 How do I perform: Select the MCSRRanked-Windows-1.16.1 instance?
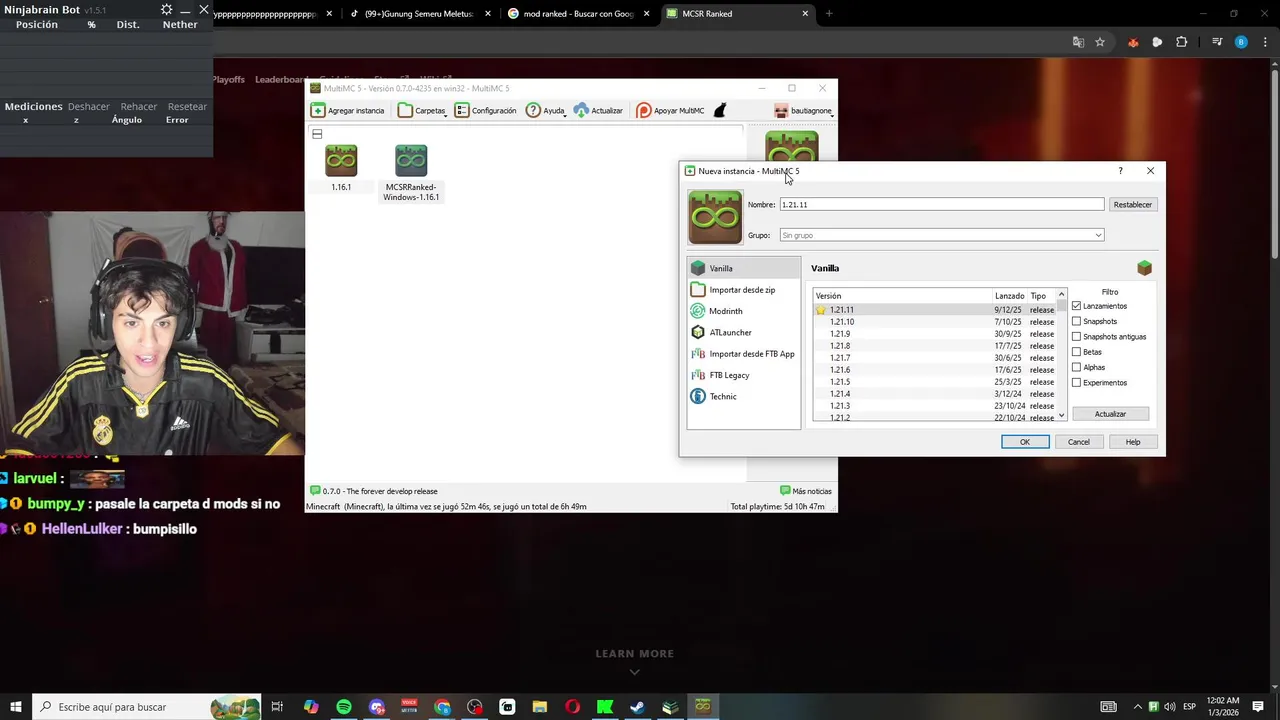(411, 173)
